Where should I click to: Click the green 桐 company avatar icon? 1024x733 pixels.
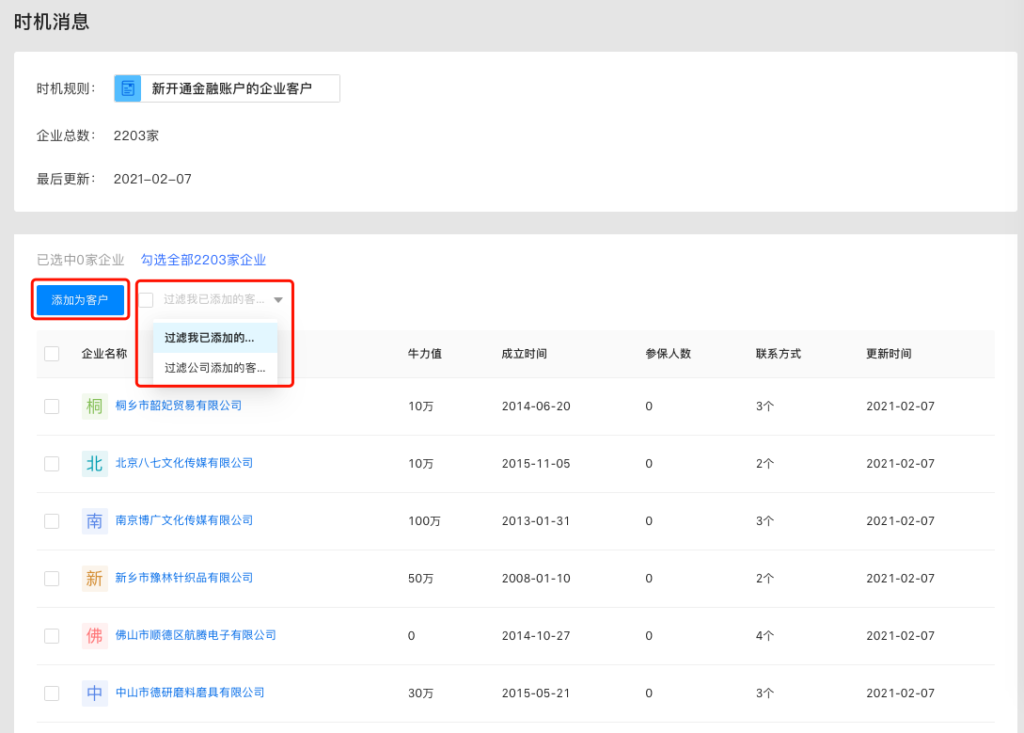coord(95,406)
